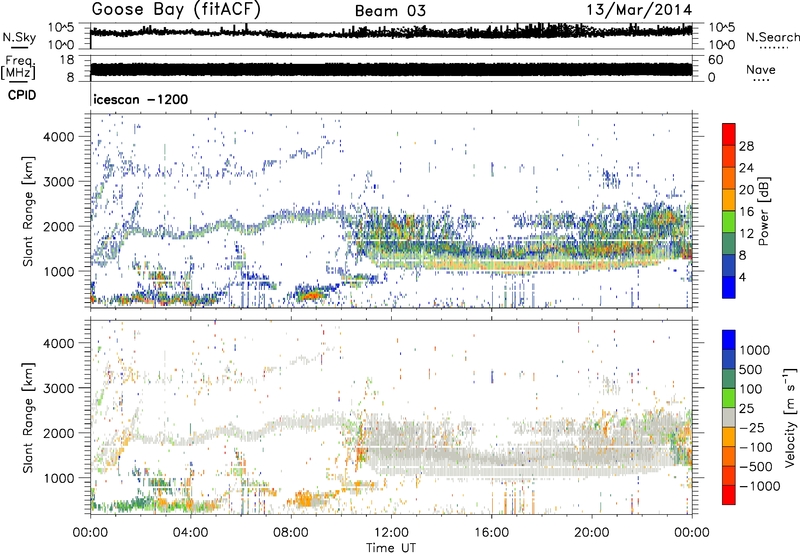Click the 'N.Sky' axis label
Screen dimensions: 800x554
(x=19, y=37)
